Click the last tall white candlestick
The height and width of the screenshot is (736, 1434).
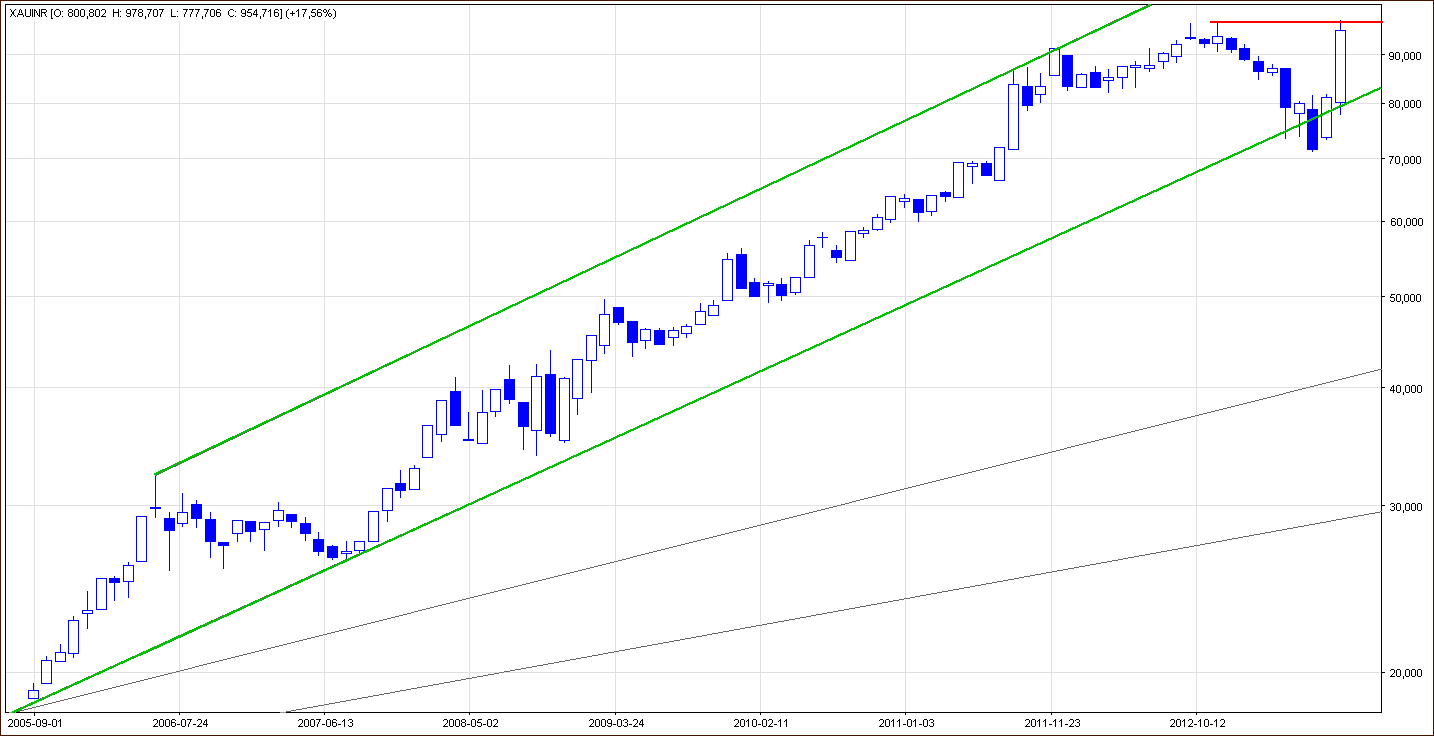(1340, 66)
